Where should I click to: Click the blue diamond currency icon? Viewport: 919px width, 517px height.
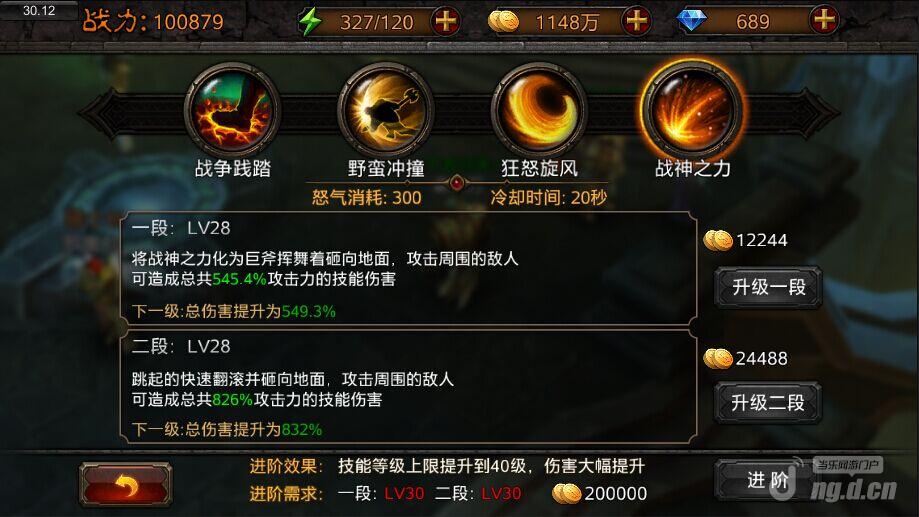[x=691, y=21]
